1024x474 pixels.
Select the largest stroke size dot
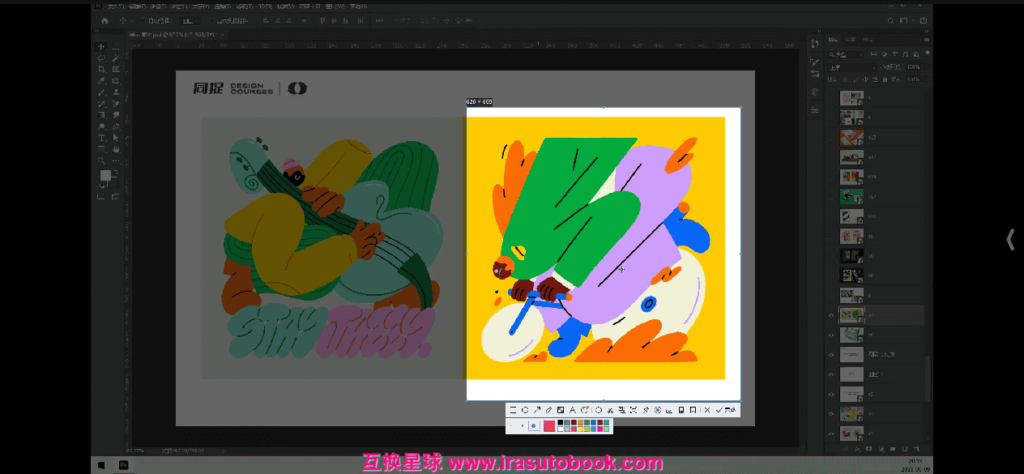(534, 426)
